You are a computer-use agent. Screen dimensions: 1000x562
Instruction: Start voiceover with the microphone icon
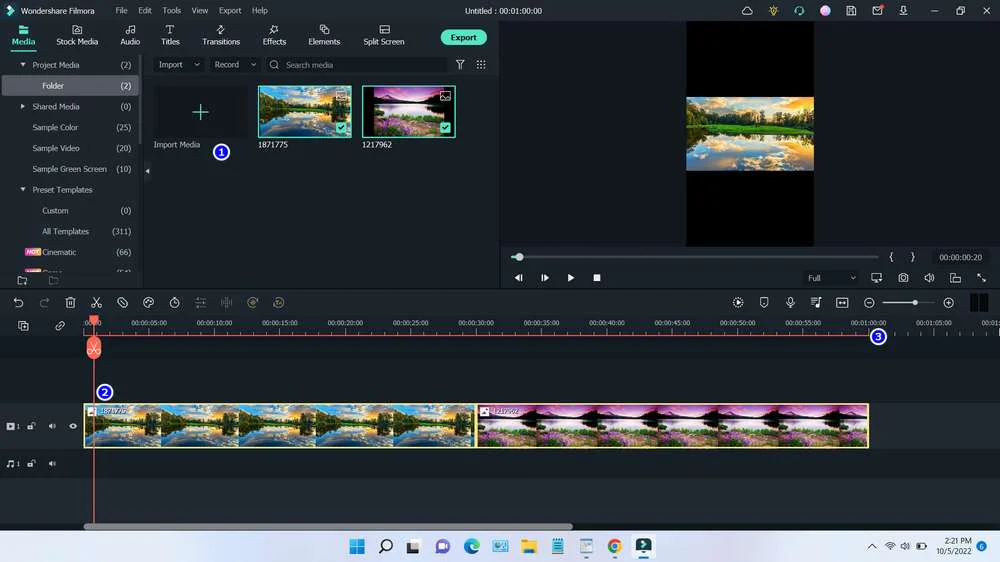[x=790, y=303]
